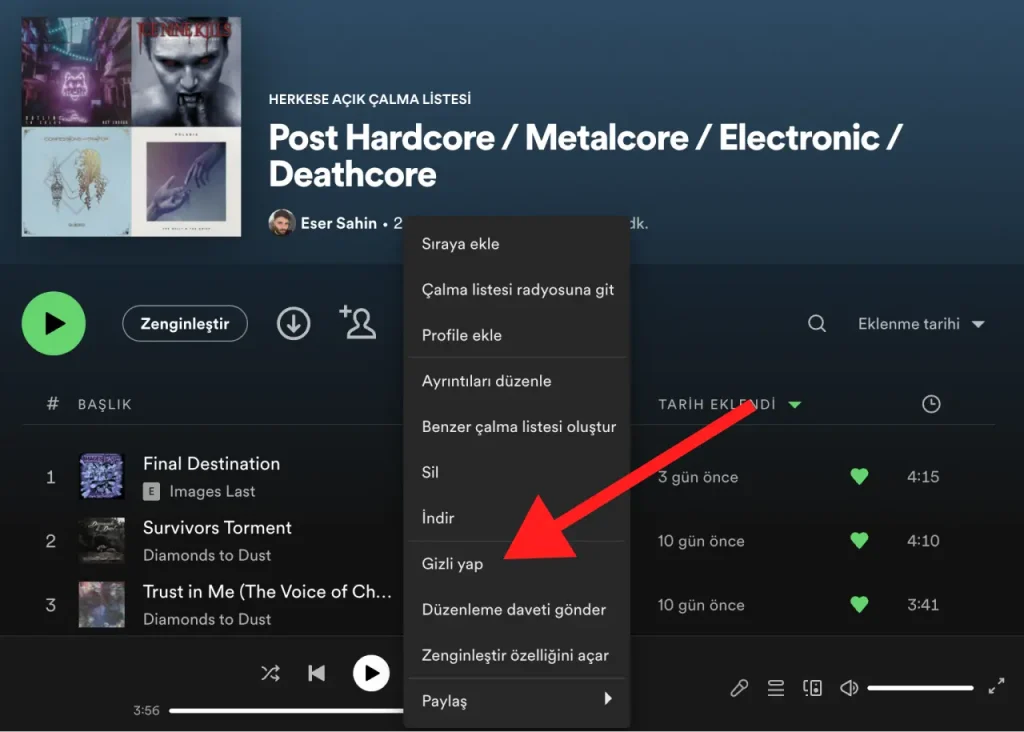Image resolution: width=1024 pixels, height=732 pixels.
Task: Click the 4:10 duration of Survivors Torment
Action: pos(923,541)
